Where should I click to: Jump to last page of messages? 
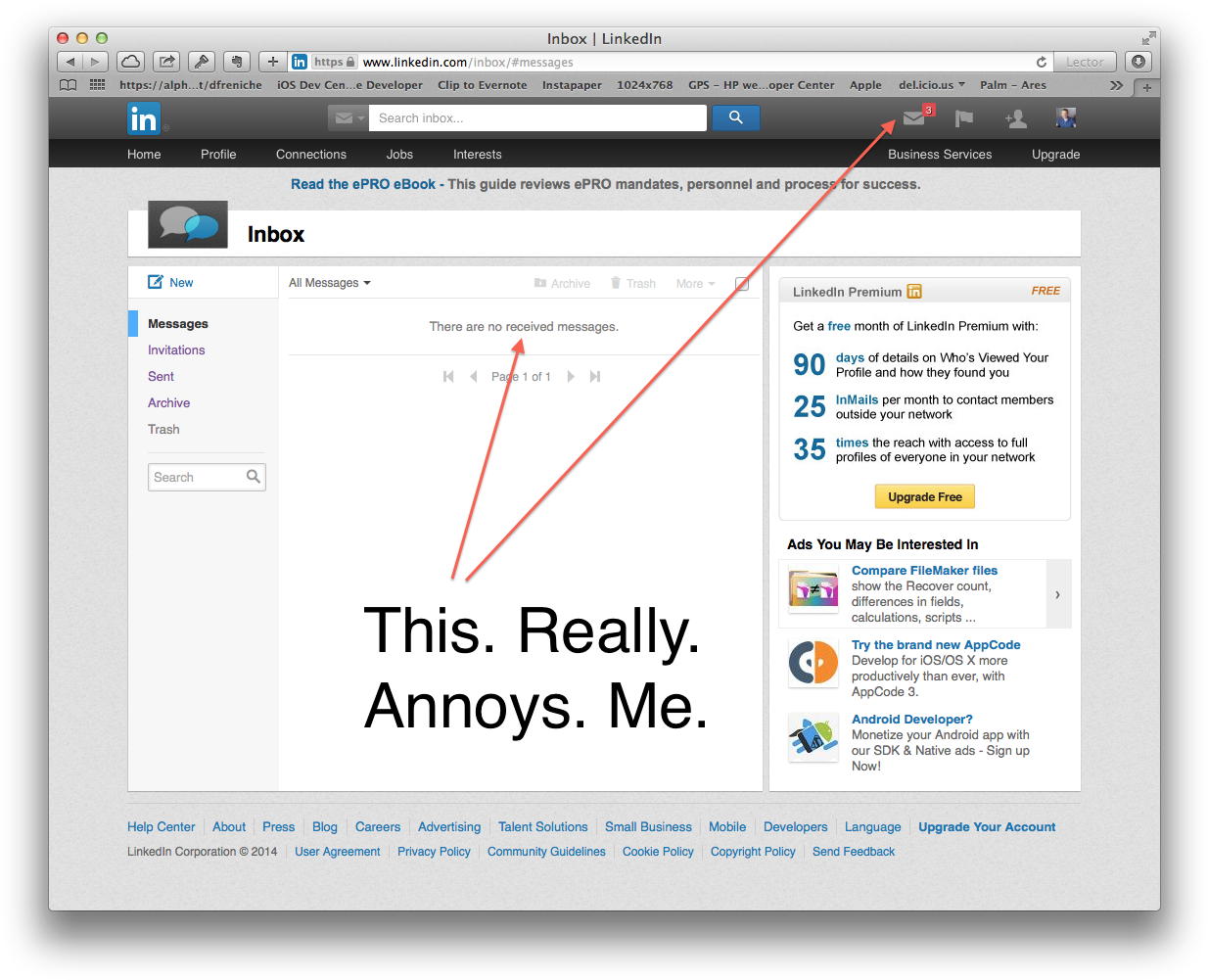pyautogui.click(x=595, y=377)
